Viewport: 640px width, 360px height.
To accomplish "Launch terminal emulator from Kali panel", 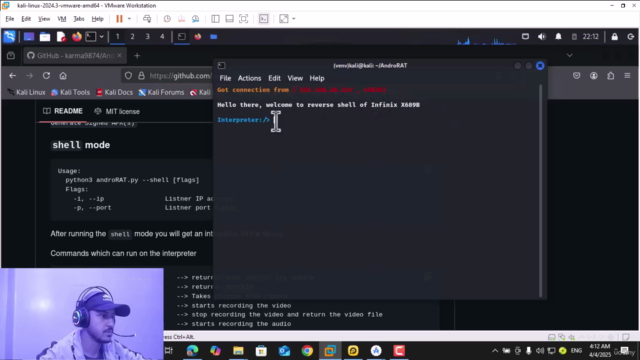I will point(91,37).
